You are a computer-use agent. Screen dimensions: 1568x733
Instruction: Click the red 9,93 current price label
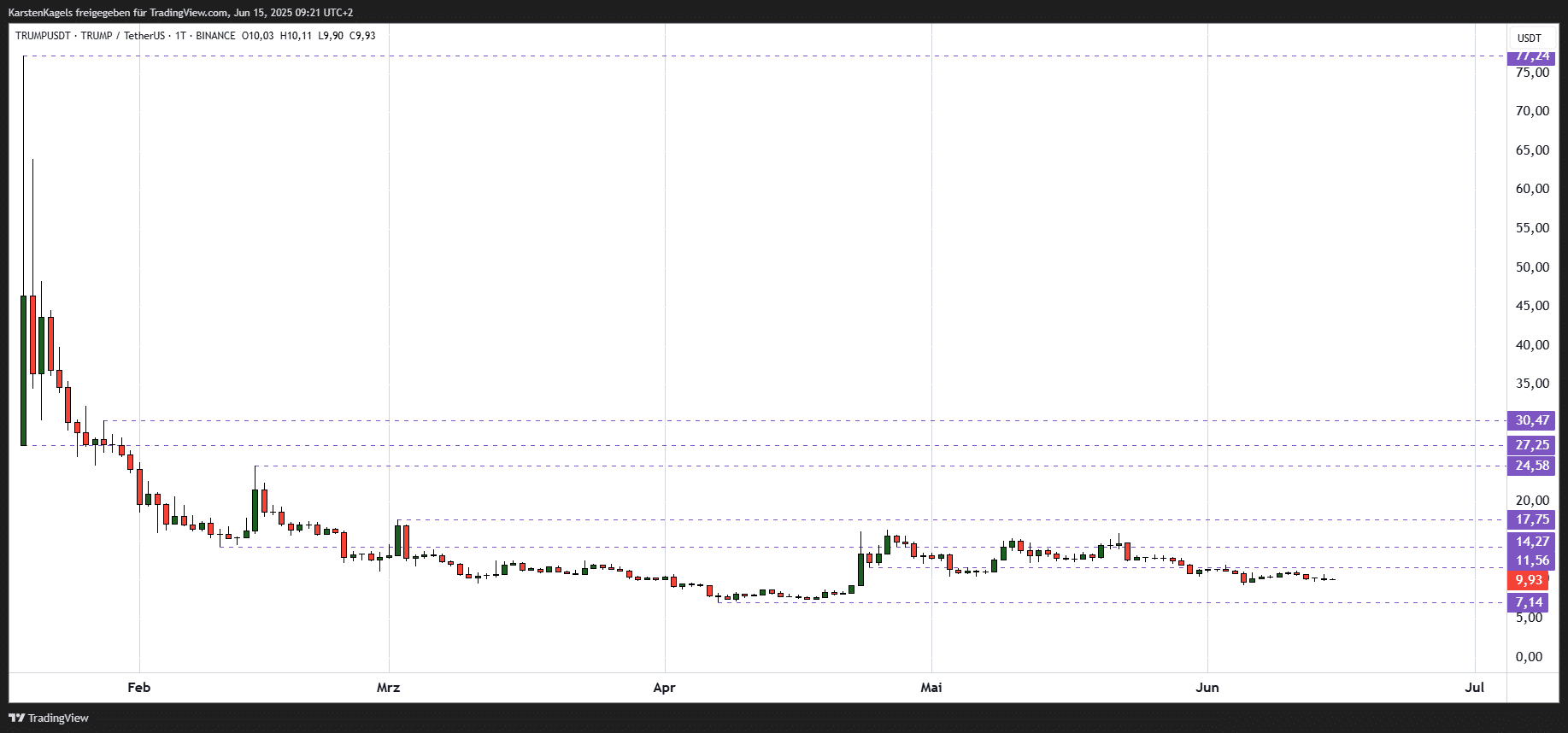1529,580
